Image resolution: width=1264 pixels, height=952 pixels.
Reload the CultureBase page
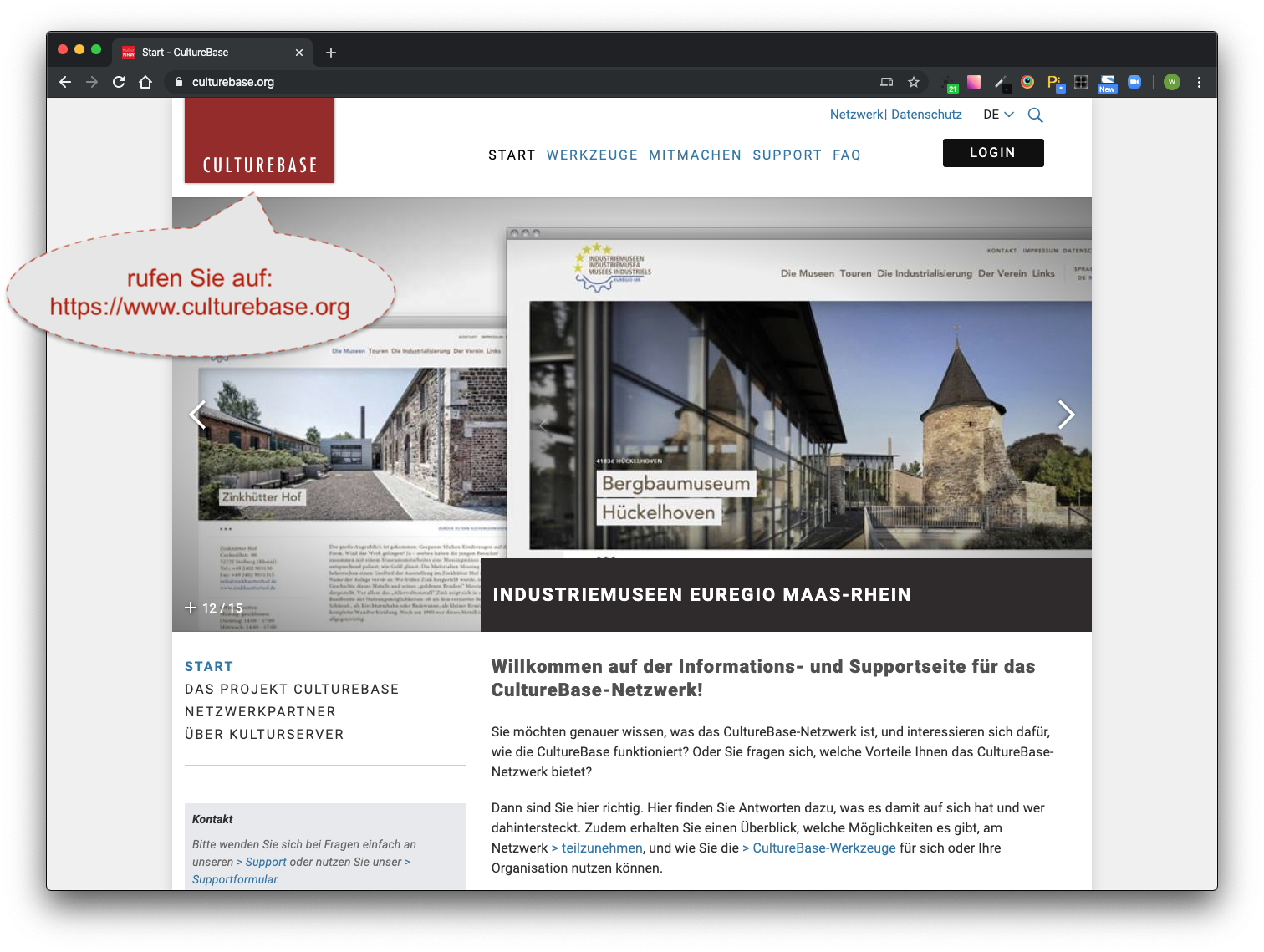click(x=119, y=82)
